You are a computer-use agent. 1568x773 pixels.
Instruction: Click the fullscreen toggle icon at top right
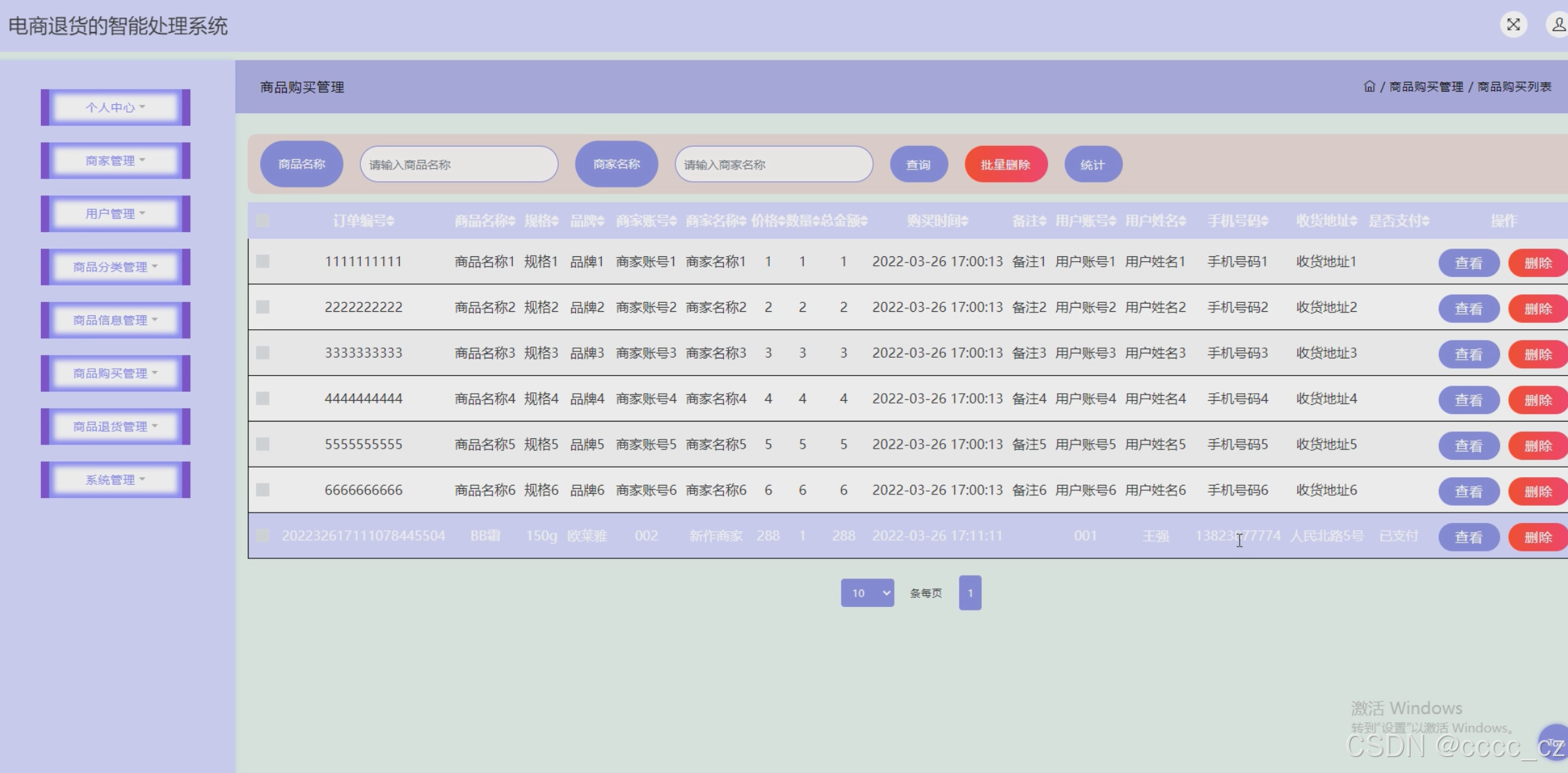coord(1513,25)
